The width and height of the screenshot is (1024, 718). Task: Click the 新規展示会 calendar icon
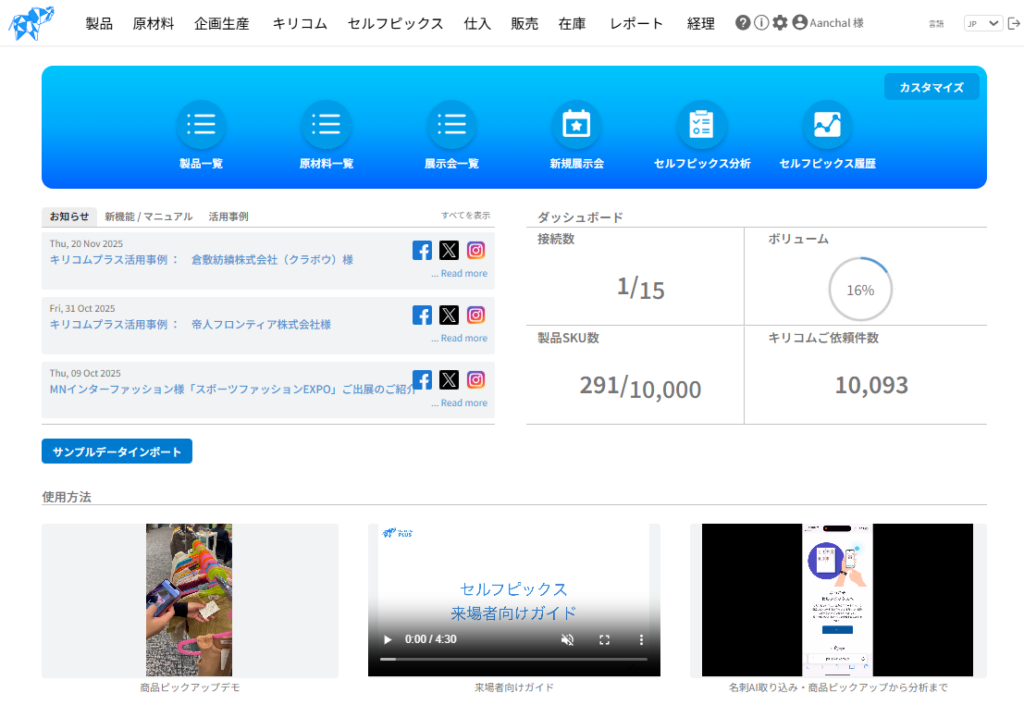click(x=576, y=125)
